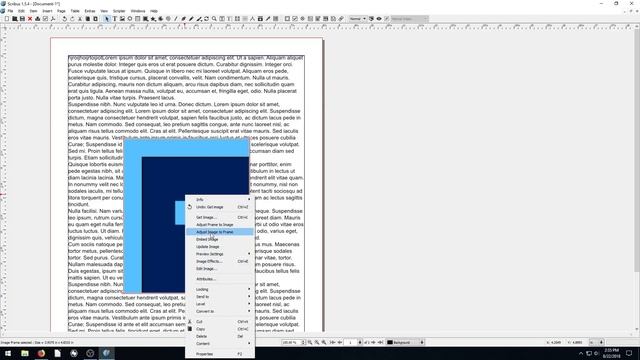Select the Text Frame tool
Viewport: 640px width, 360px height.
115,19
